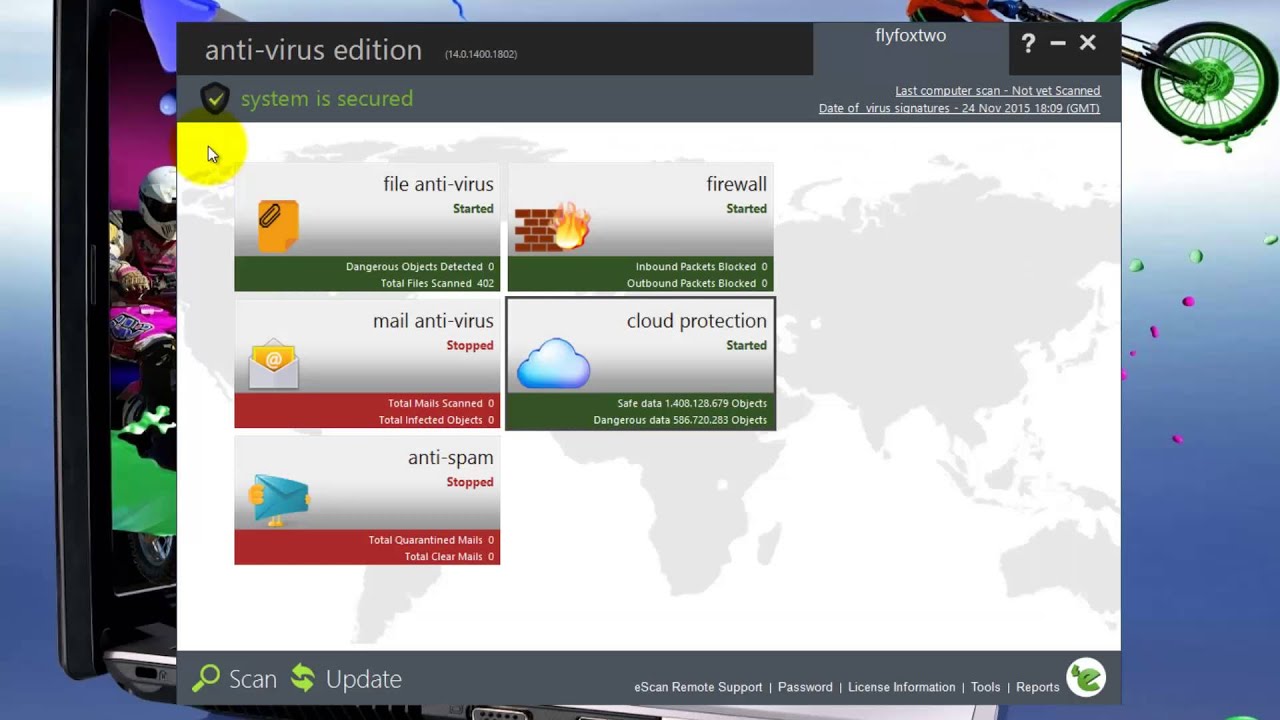
Task: Click version number 14.0.1400.1802
Action: [x=481, y=54]
